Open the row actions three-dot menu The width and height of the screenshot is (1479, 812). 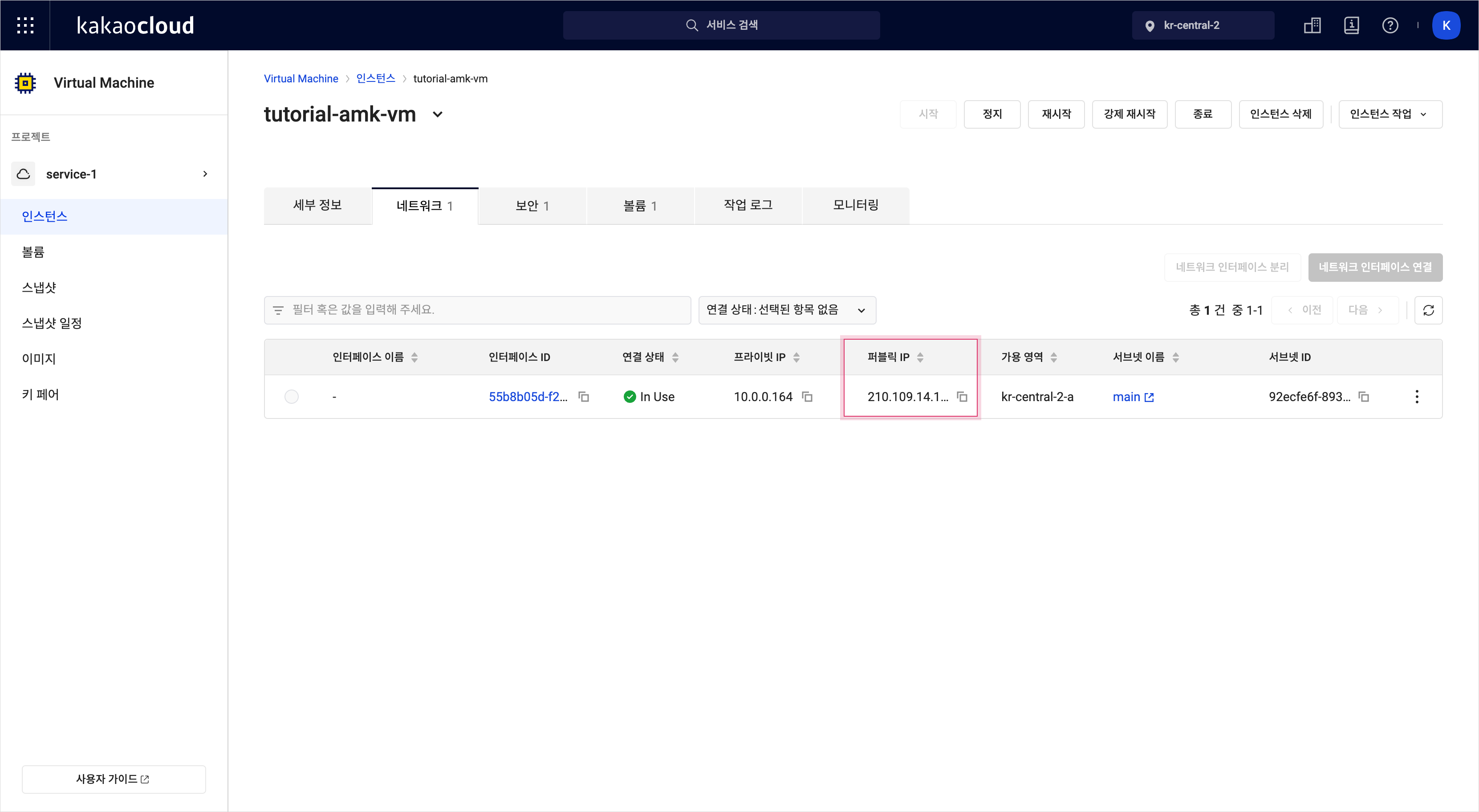click(x=1416, y=397)
